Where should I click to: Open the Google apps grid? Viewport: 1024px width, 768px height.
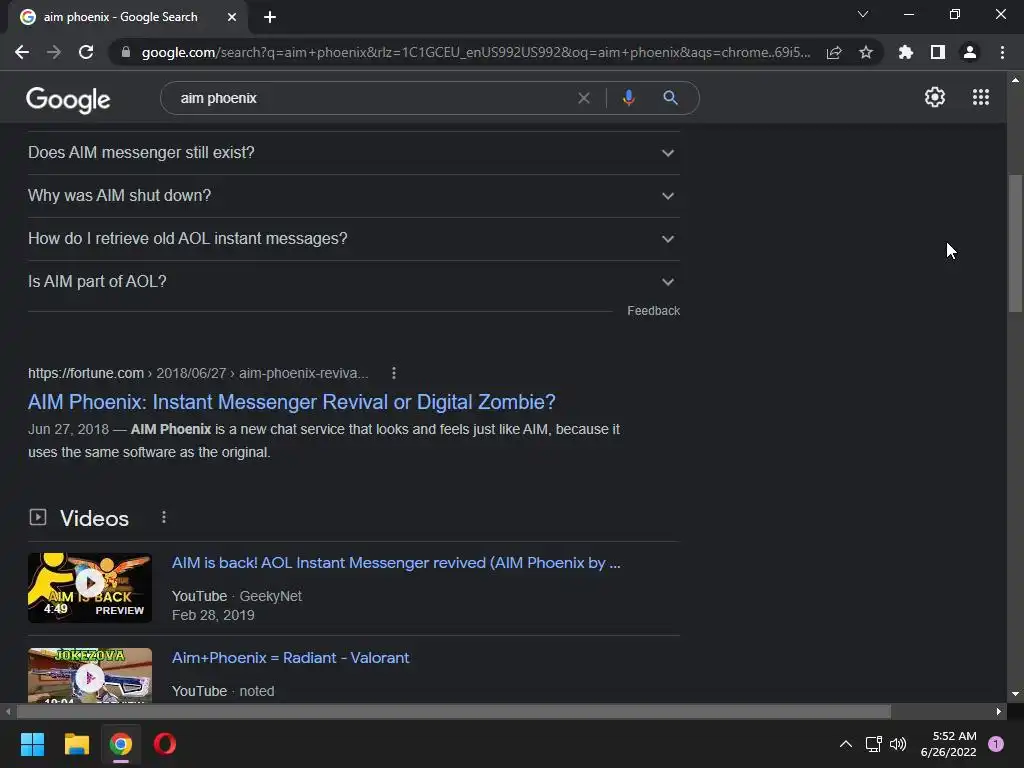point(981,97)
